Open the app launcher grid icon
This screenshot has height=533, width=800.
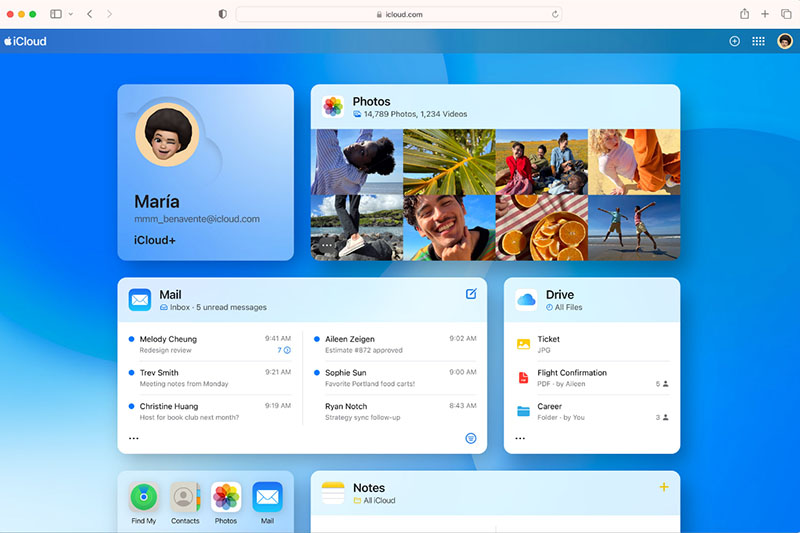click(759, 41)
